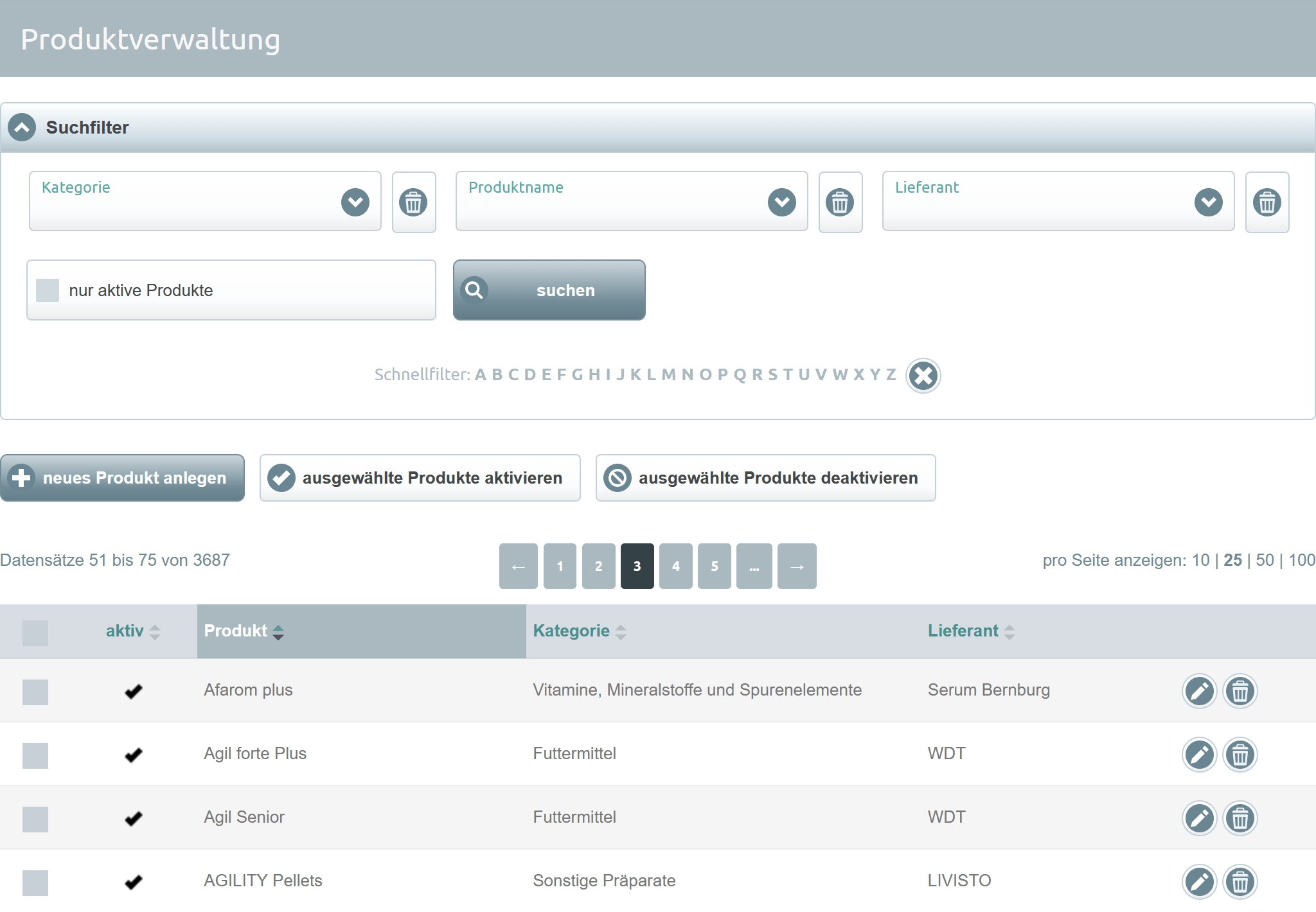The height and width of the screenshot is (912, 1316).
Task: Click neues Produkt anlegen button
Action: point(122,478)
